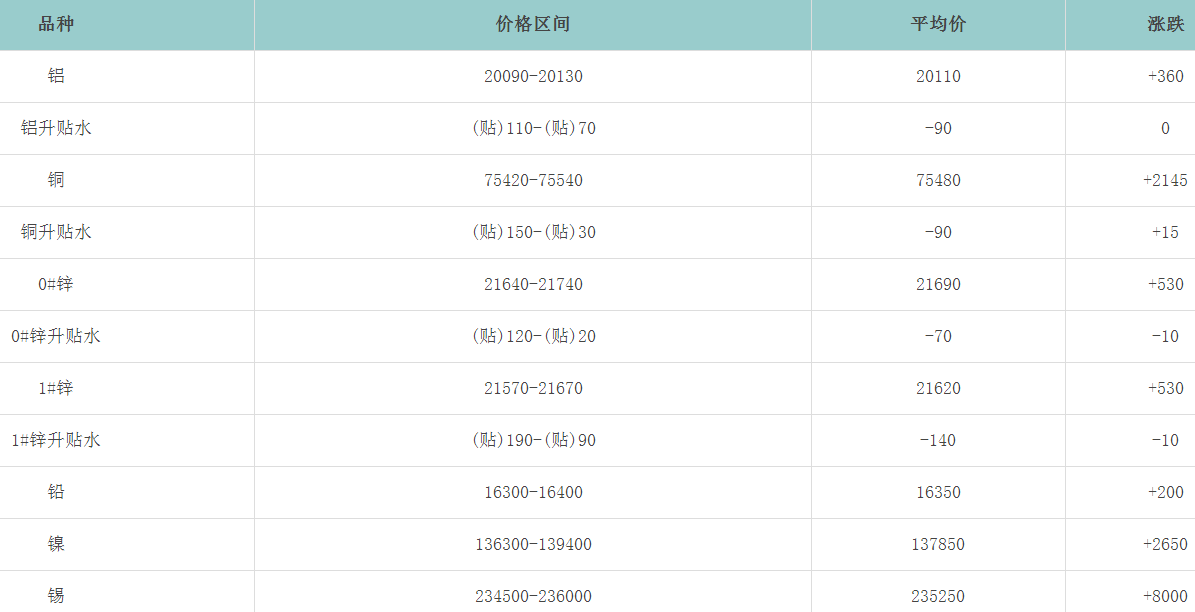Image resolution: width=1195 pixels, height=612 pixels.
Task: Click the 镍 product name cell
Action: coord(56,544)
